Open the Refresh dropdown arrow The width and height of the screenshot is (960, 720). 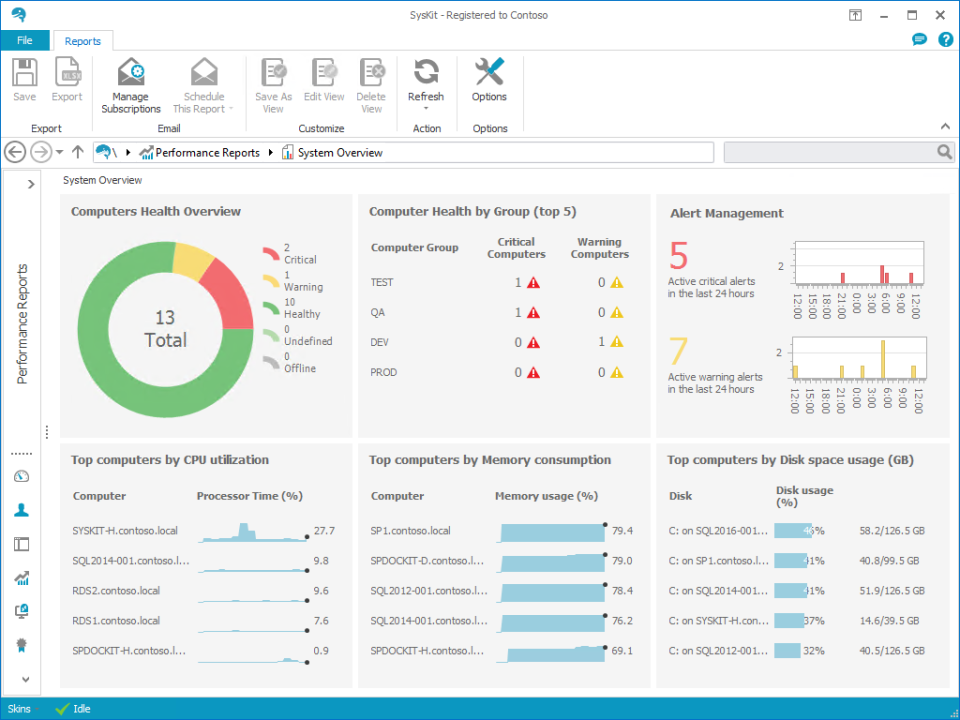pyautogui.click(x=426, y=109)
